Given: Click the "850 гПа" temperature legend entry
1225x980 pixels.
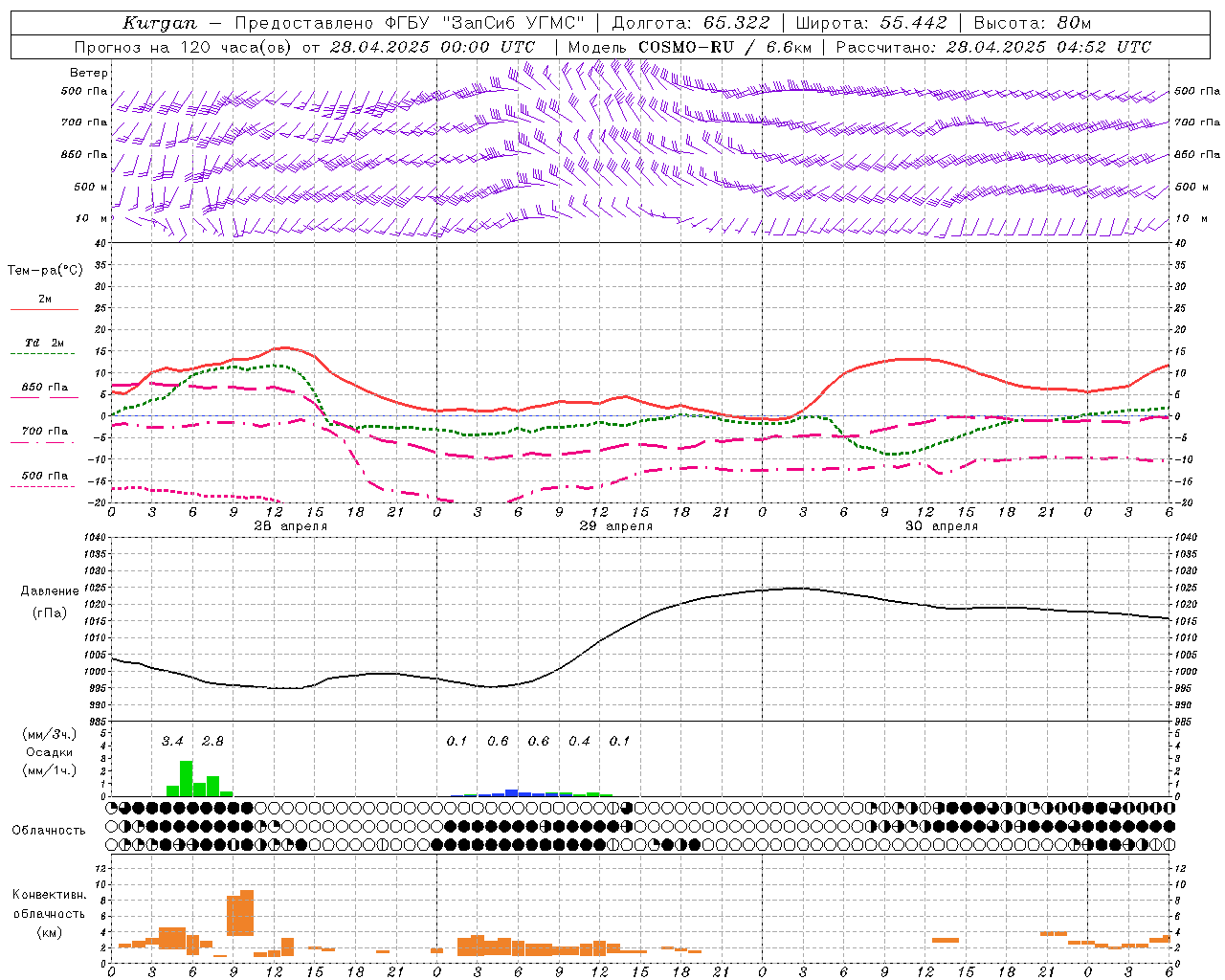Looking at the screenshot, I should click(45, 388).
